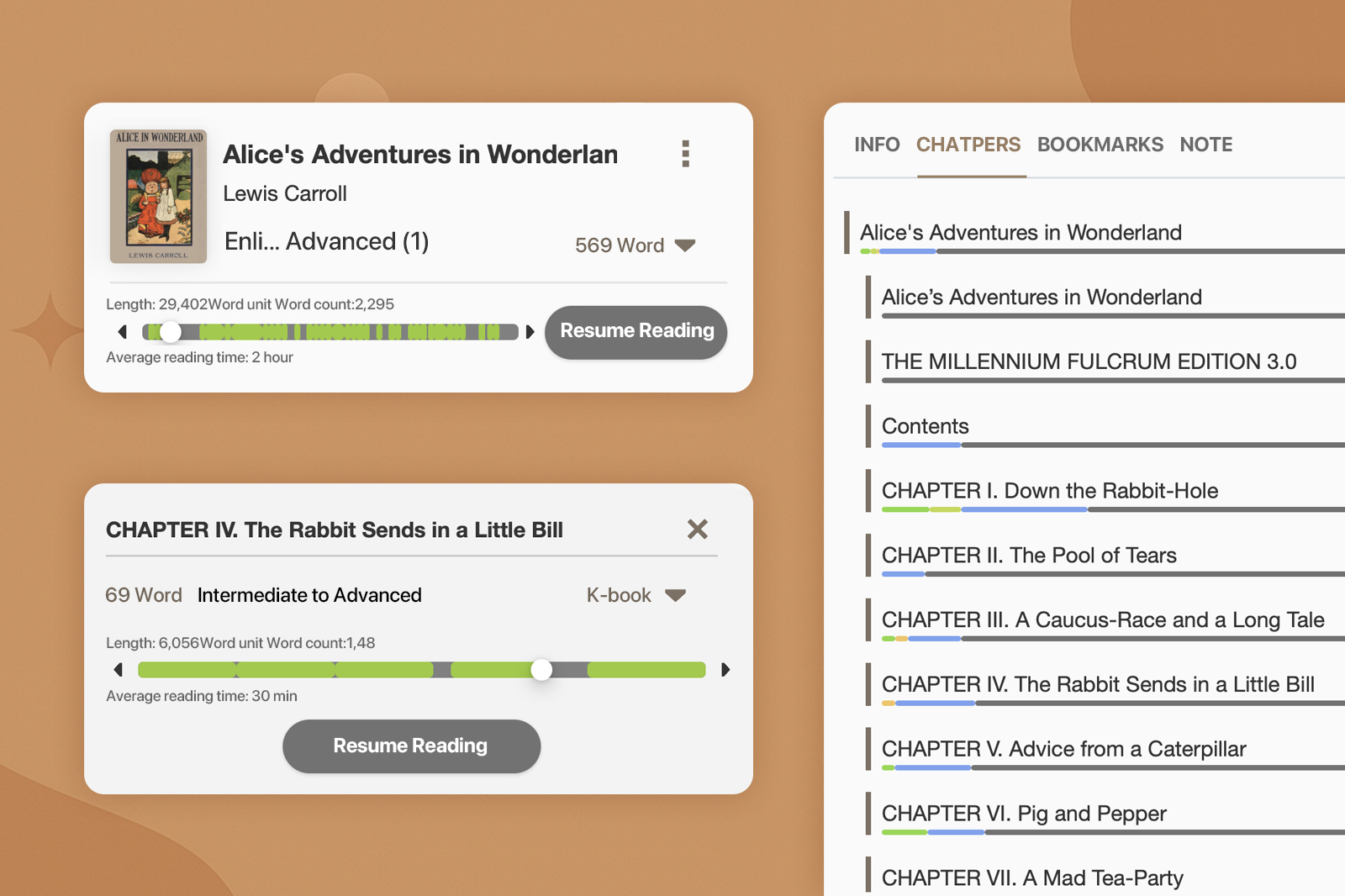Screen dimensions: 1345x896
Task: Resume reading Chapter IV
Action: click(411, 746)
